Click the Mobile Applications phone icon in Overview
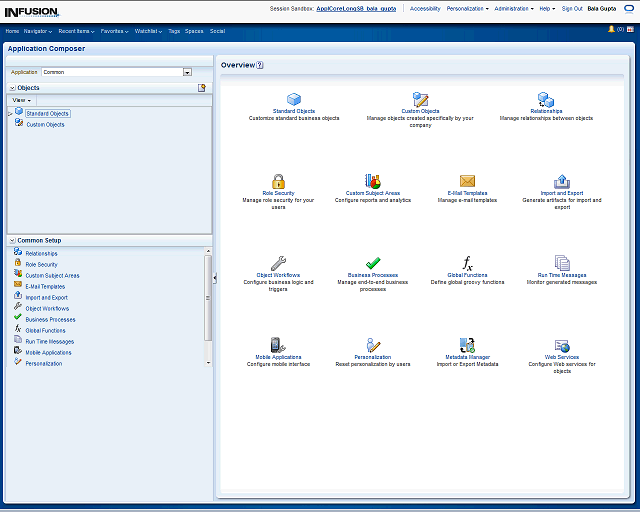 (x=278, y=346)
